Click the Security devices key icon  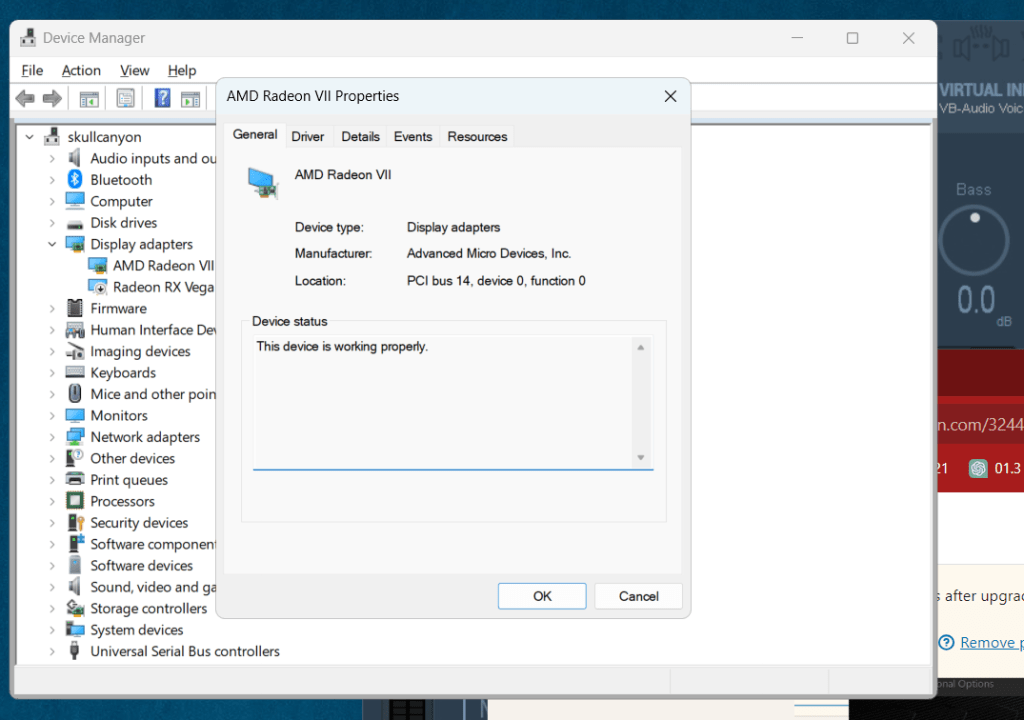coord(76,522)
